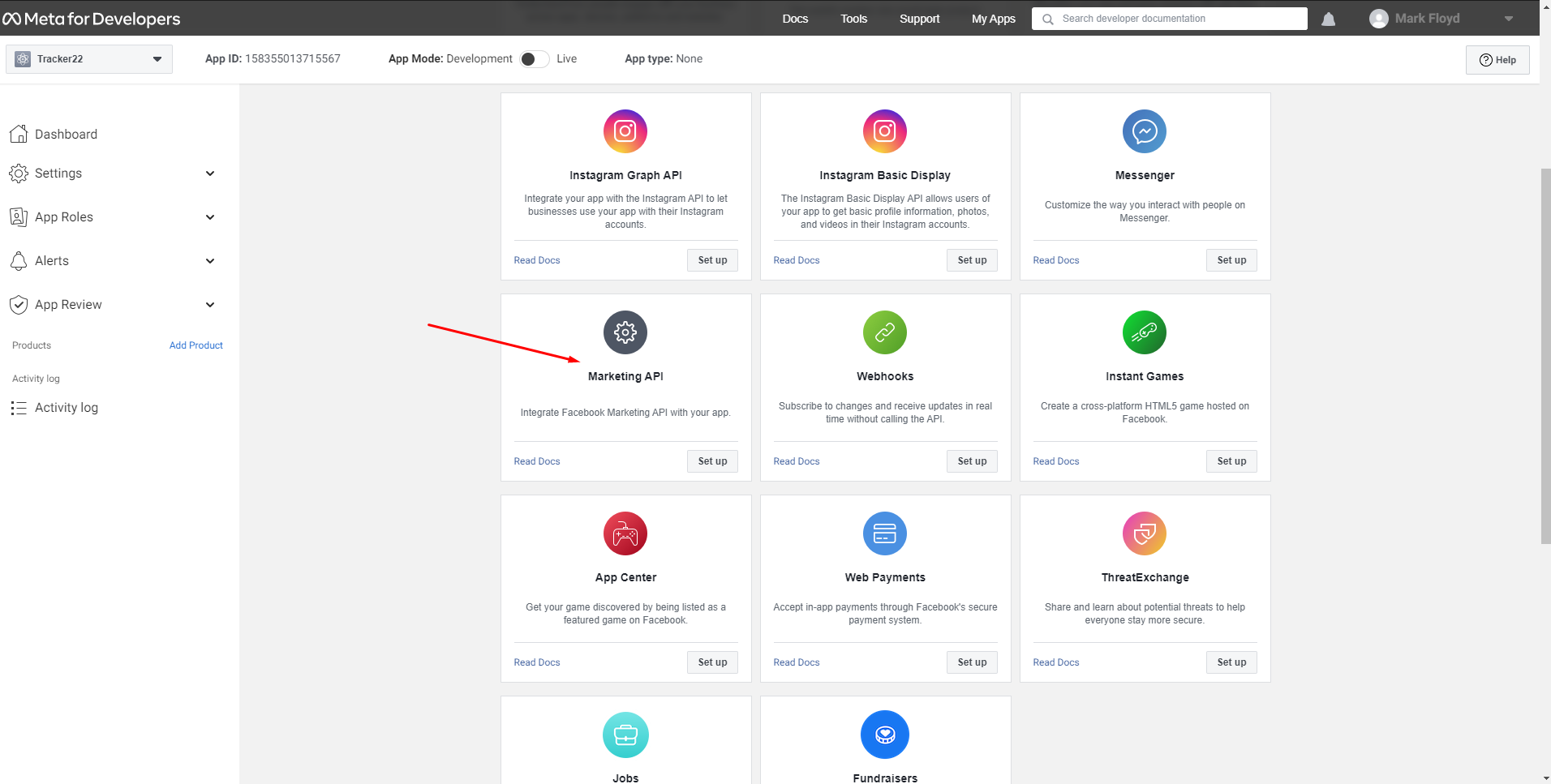Read Docs for App Center

click(537, 662)
